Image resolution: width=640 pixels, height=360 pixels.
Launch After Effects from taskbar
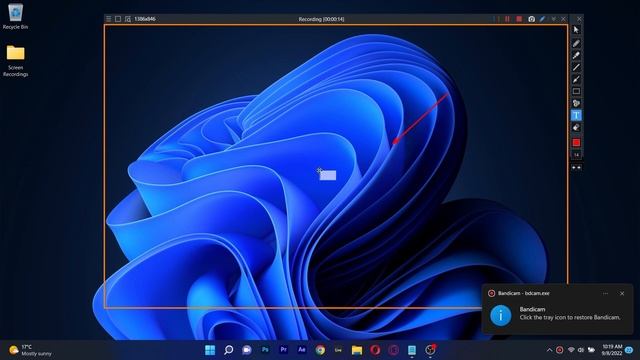coord(302,350)
